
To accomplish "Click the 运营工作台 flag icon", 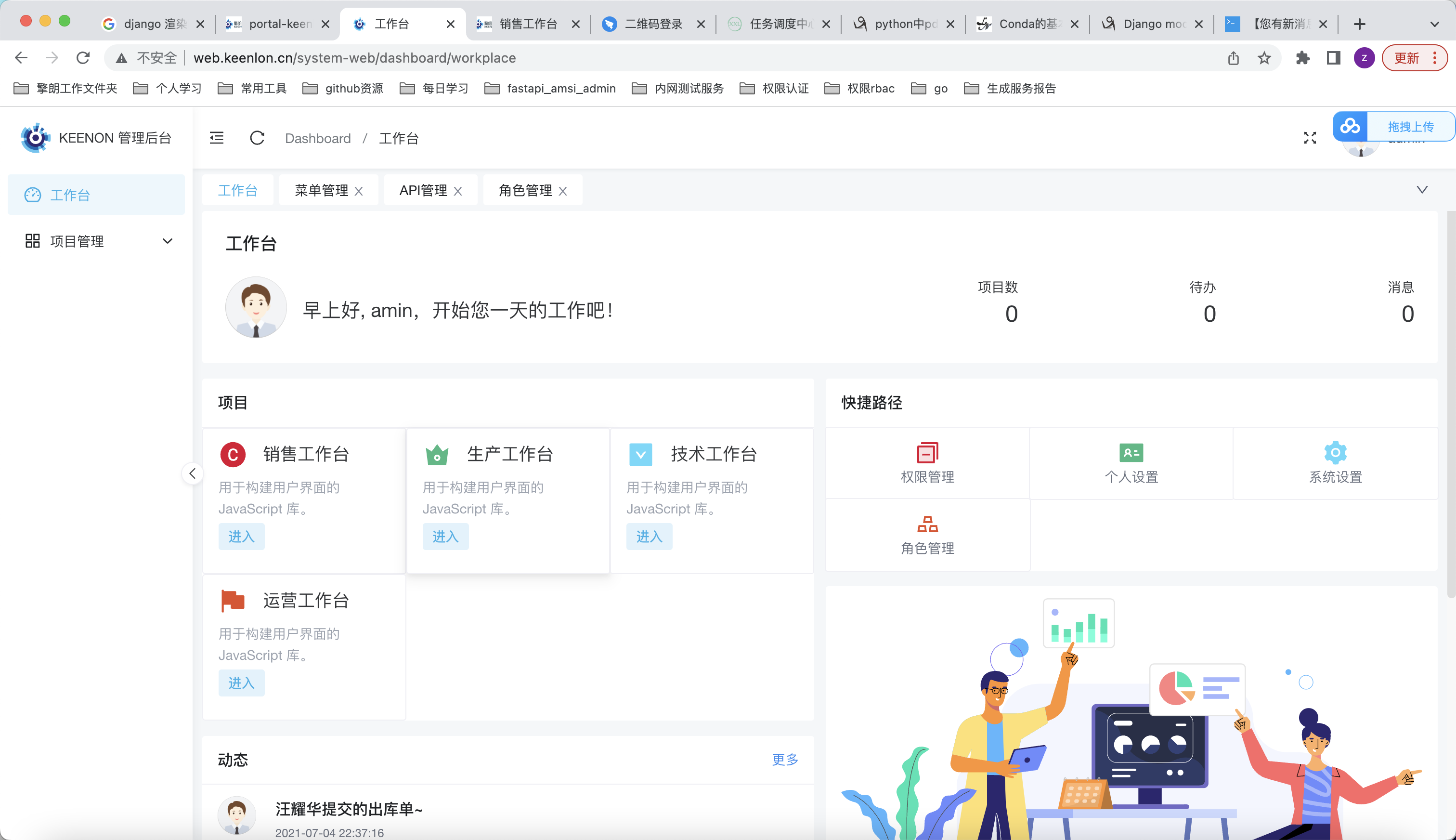I will point(233,601).
